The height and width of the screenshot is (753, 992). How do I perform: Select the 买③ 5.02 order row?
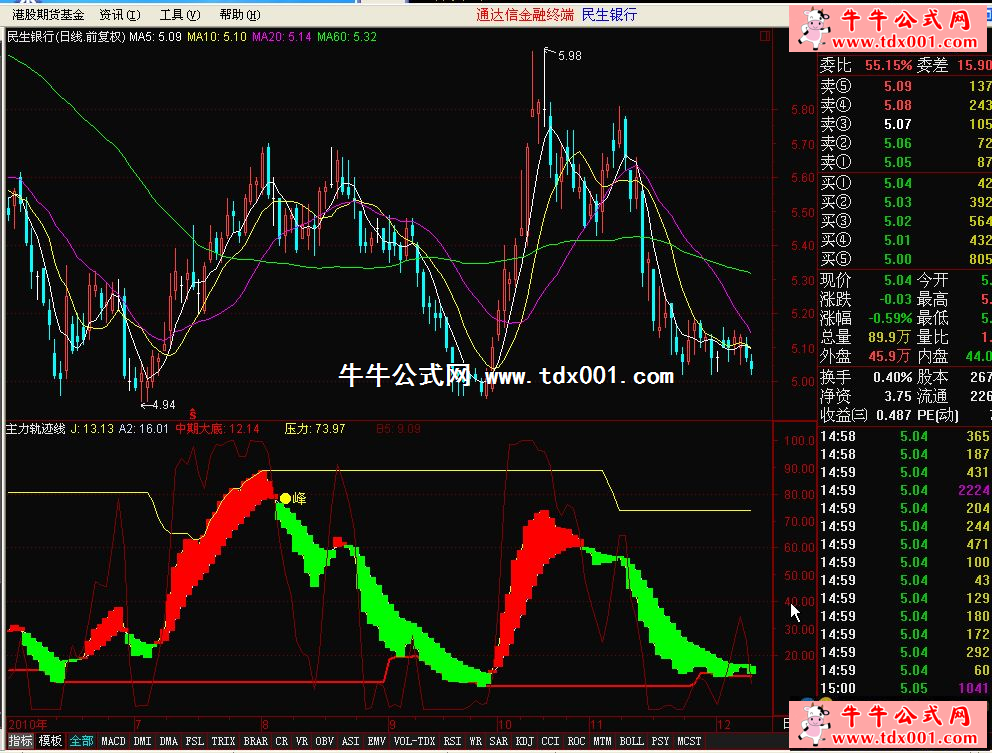905,221
